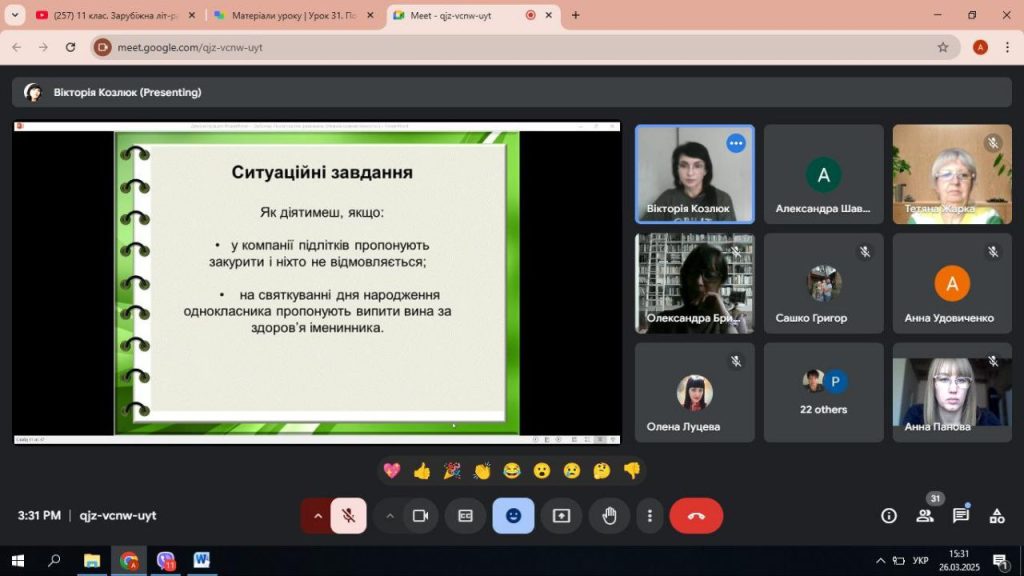
Task: Expand video settings arrow beside camera
Action: coord(390,516)
